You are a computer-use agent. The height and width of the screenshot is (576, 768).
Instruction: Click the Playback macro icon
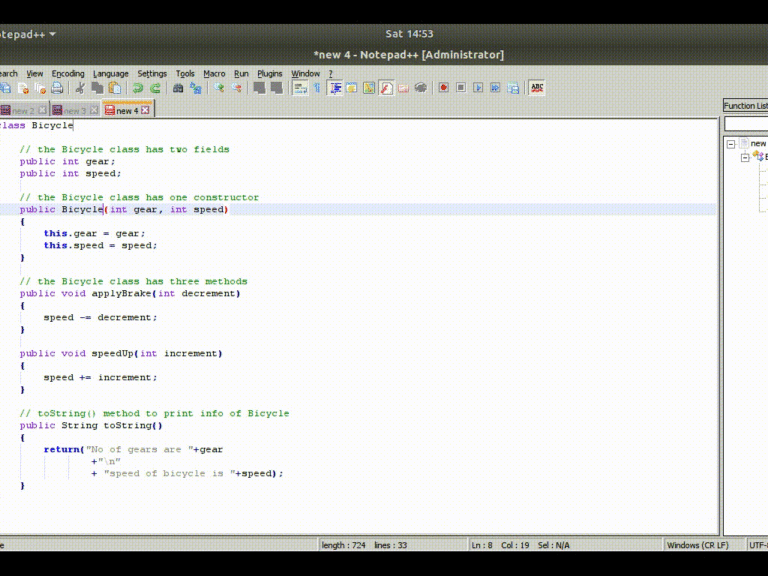click(x=478, y=88)
